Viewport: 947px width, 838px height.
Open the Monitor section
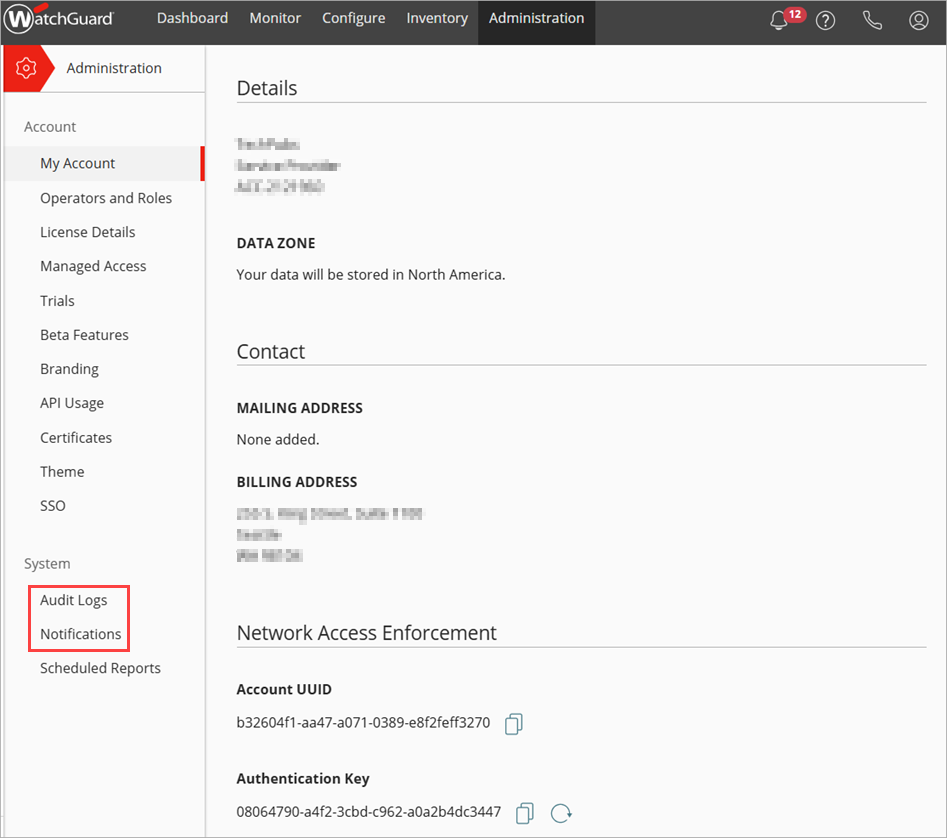pyautogui.click(x=274, y=17)
